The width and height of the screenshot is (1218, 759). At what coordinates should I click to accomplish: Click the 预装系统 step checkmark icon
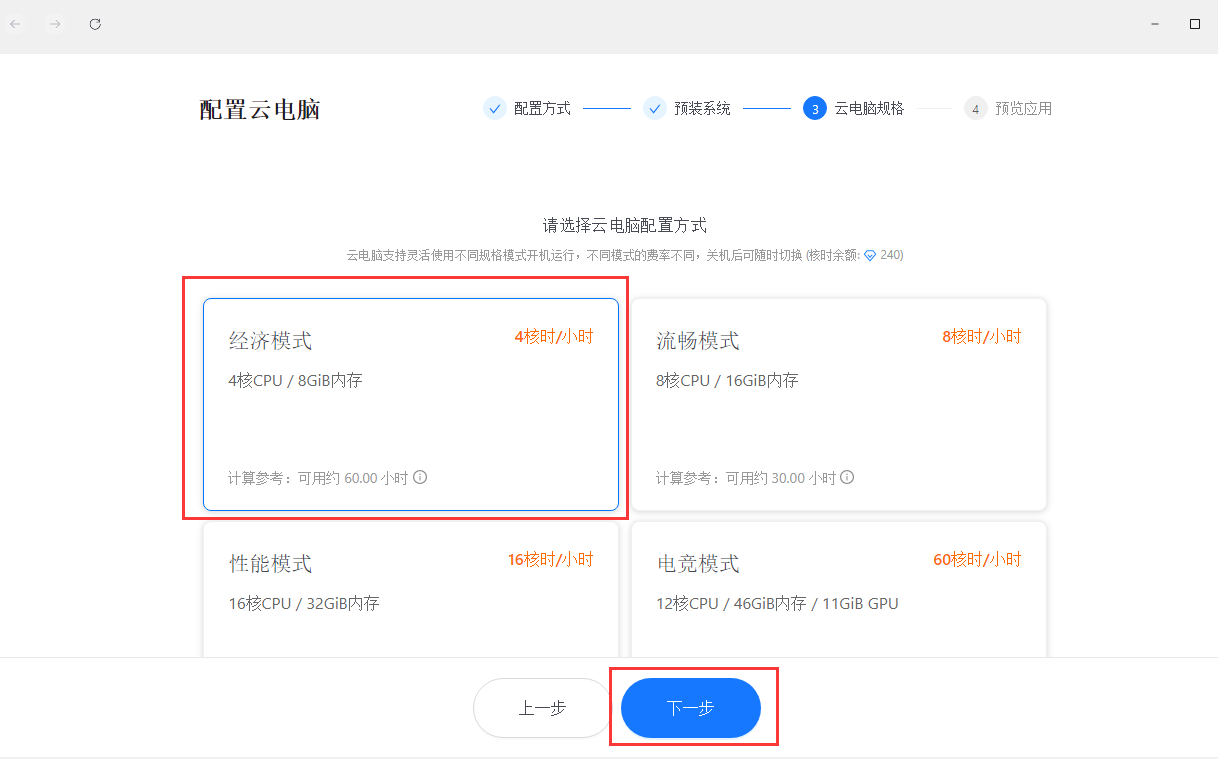pyautogui.click(x=655, y=108)
